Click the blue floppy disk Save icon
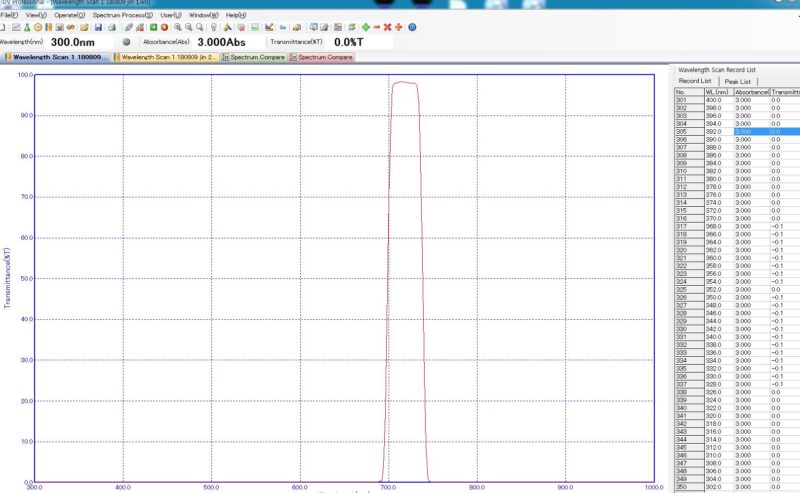The width and height of the screenshot is (800, 493). click(97, 27)
